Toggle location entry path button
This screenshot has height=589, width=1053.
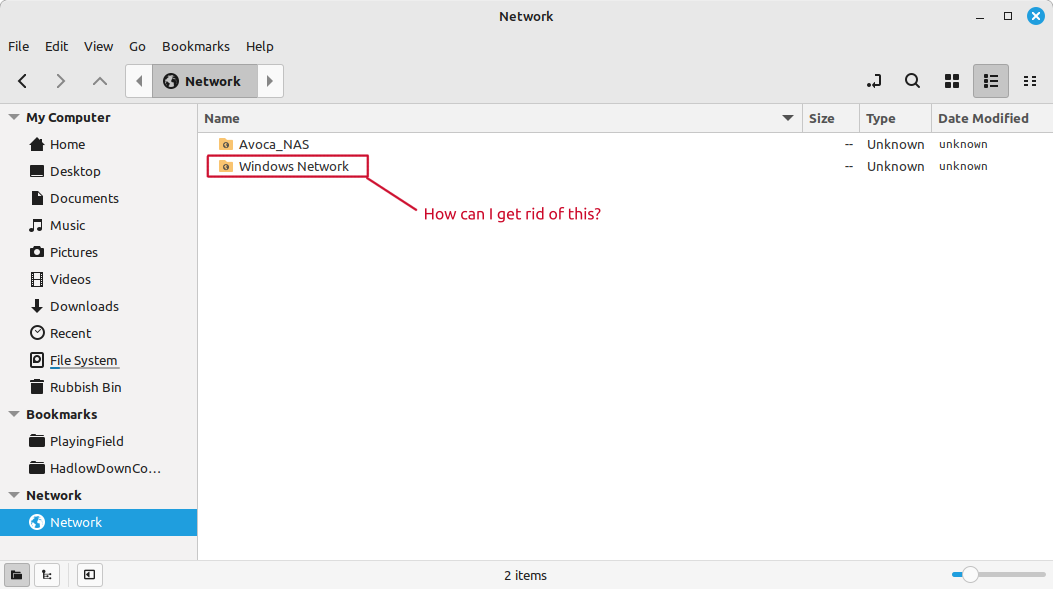coord(874,81)
